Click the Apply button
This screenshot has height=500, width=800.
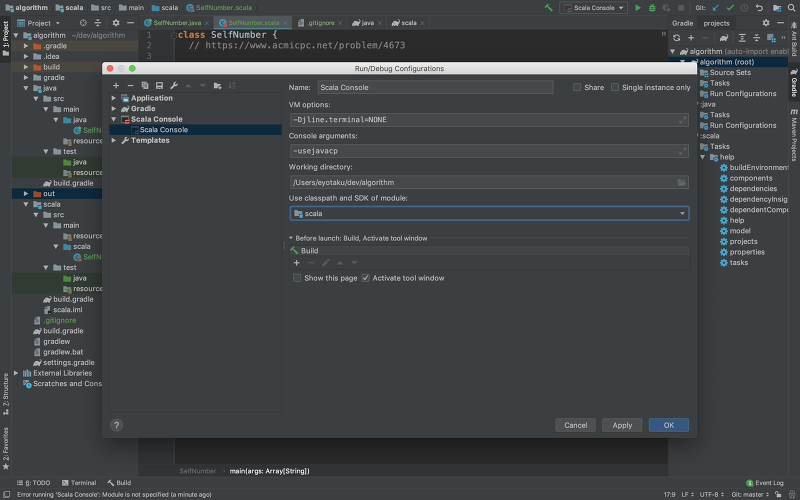[622, 425]
